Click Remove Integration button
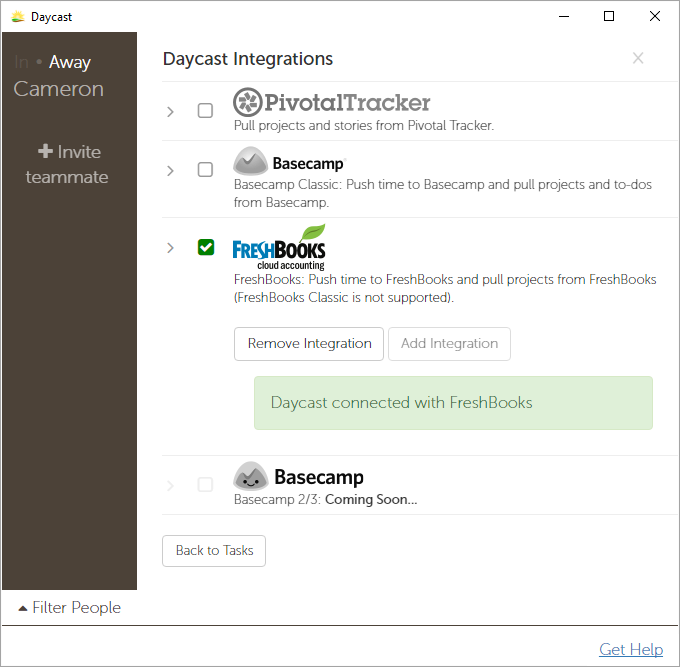680x667 pixels. tap(309, 344)
